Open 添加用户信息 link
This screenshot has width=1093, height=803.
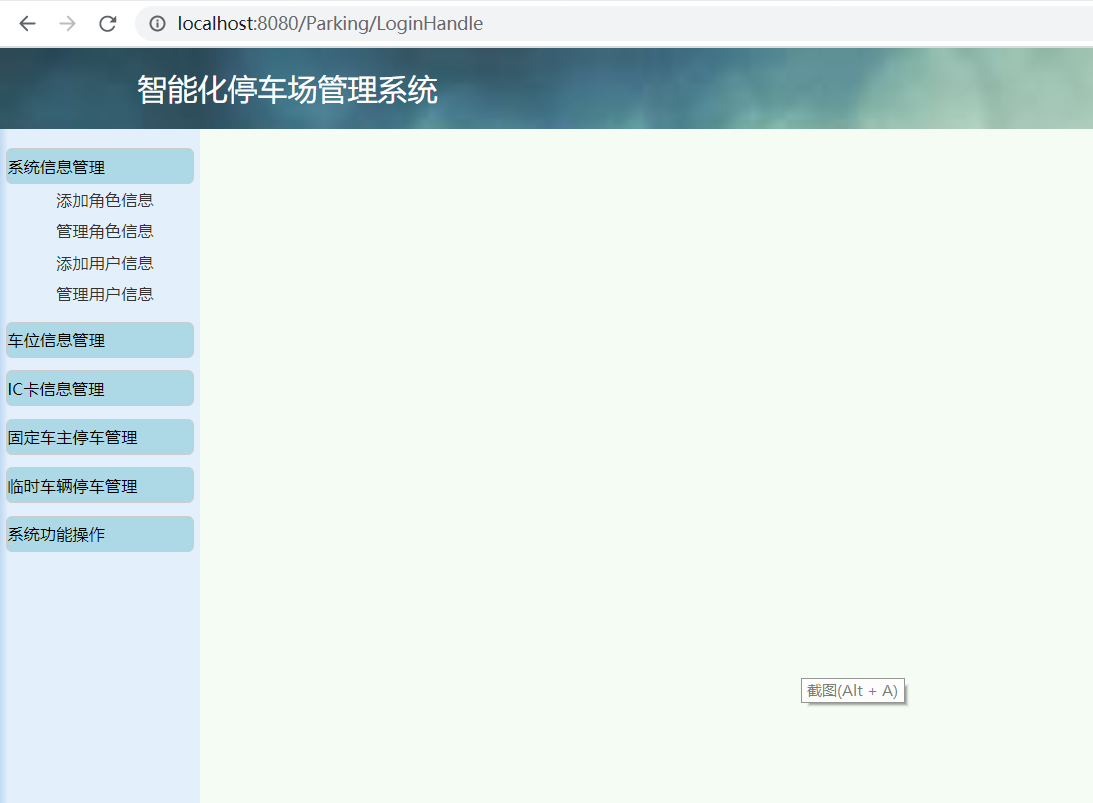pos(105,263)
